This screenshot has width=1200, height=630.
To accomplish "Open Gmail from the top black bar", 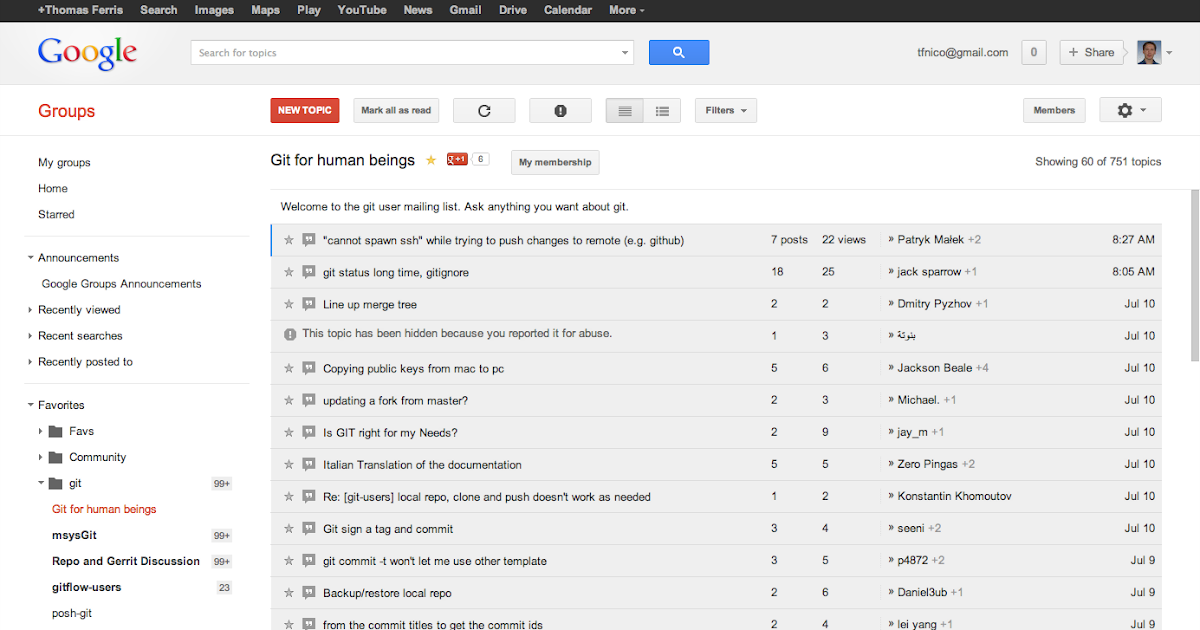I will (x=465, y=10).
